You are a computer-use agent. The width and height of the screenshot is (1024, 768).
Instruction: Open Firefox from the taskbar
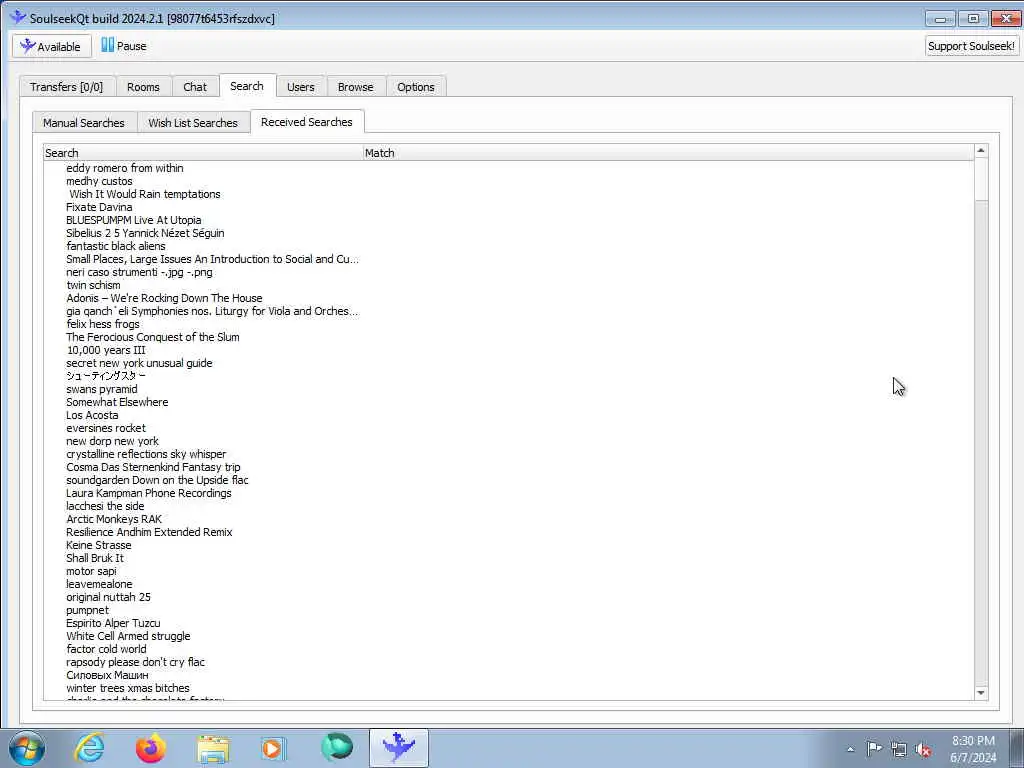[x=151, y=748]
